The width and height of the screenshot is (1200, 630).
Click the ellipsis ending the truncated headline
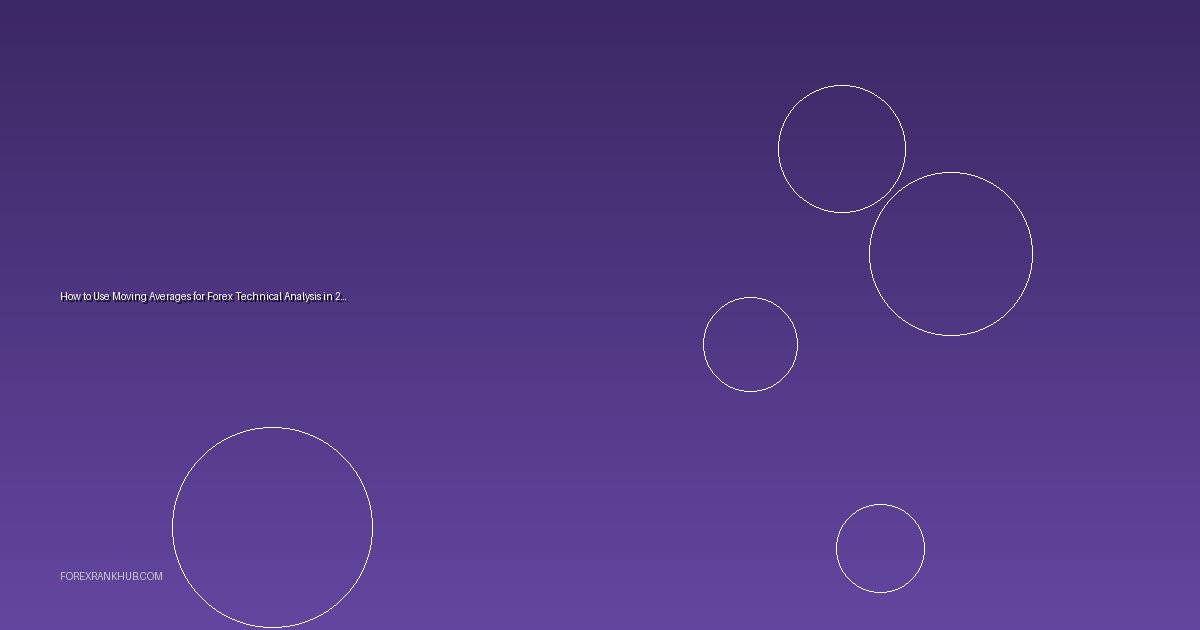[343, 297]
